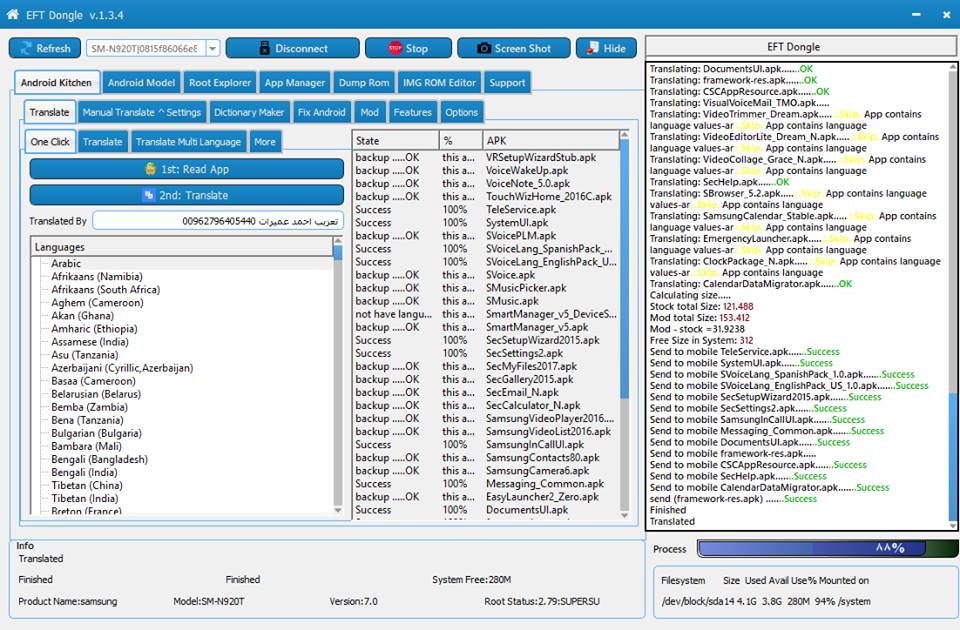Click the 2nd: Translate button
Screen dimensions: 960x630
coord(187,195)
